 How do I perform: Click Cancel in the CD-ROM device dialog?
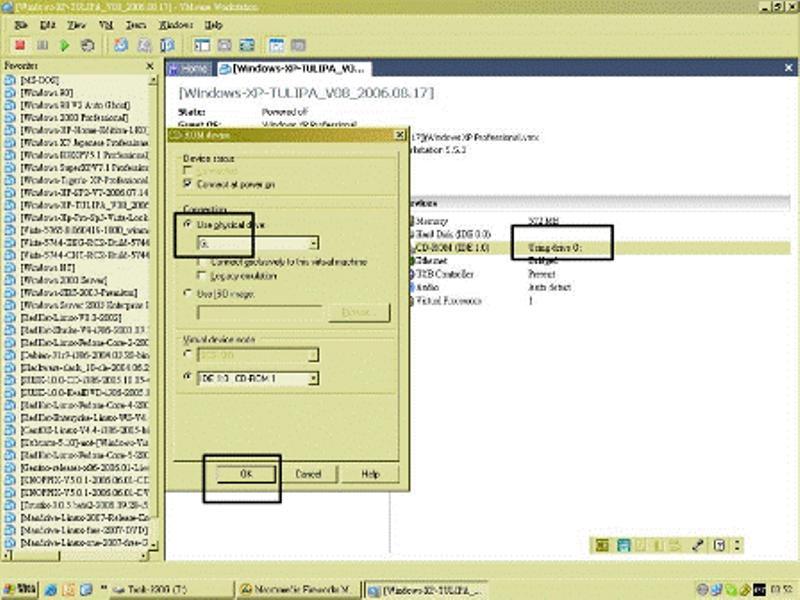[x=309, y=474]
